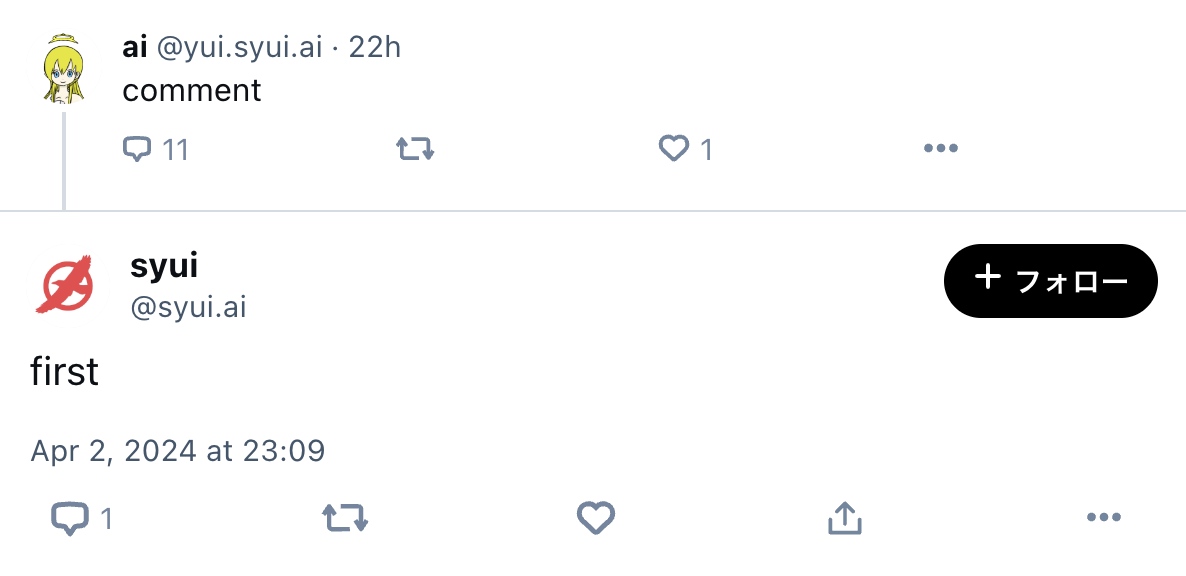Image resolution: width=1186 pixels, height=576 pixels.
Task: Share syui's post via share icon
Action: pos(845,519)
